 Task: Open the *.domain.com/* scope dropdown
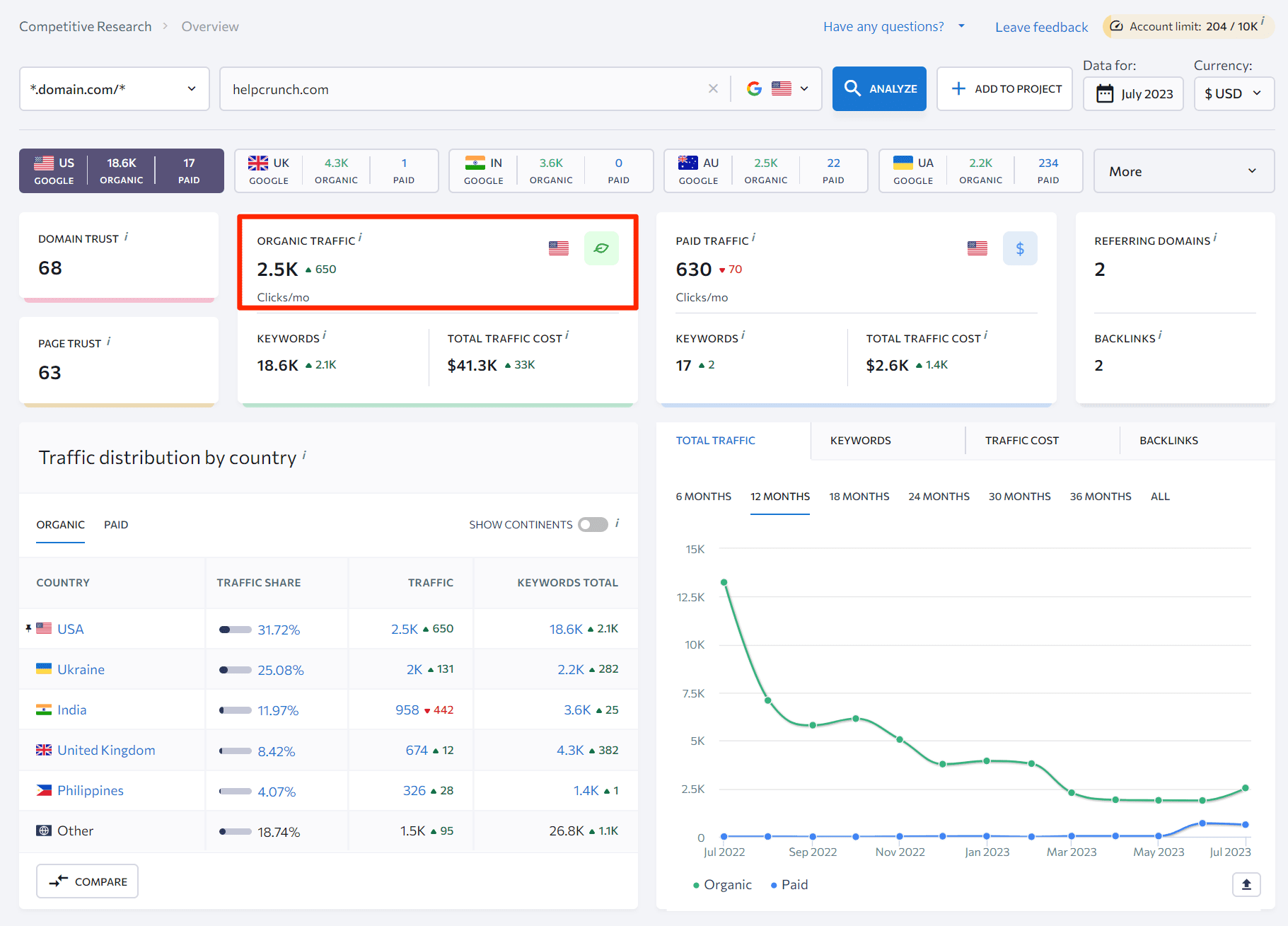point(115,88)
